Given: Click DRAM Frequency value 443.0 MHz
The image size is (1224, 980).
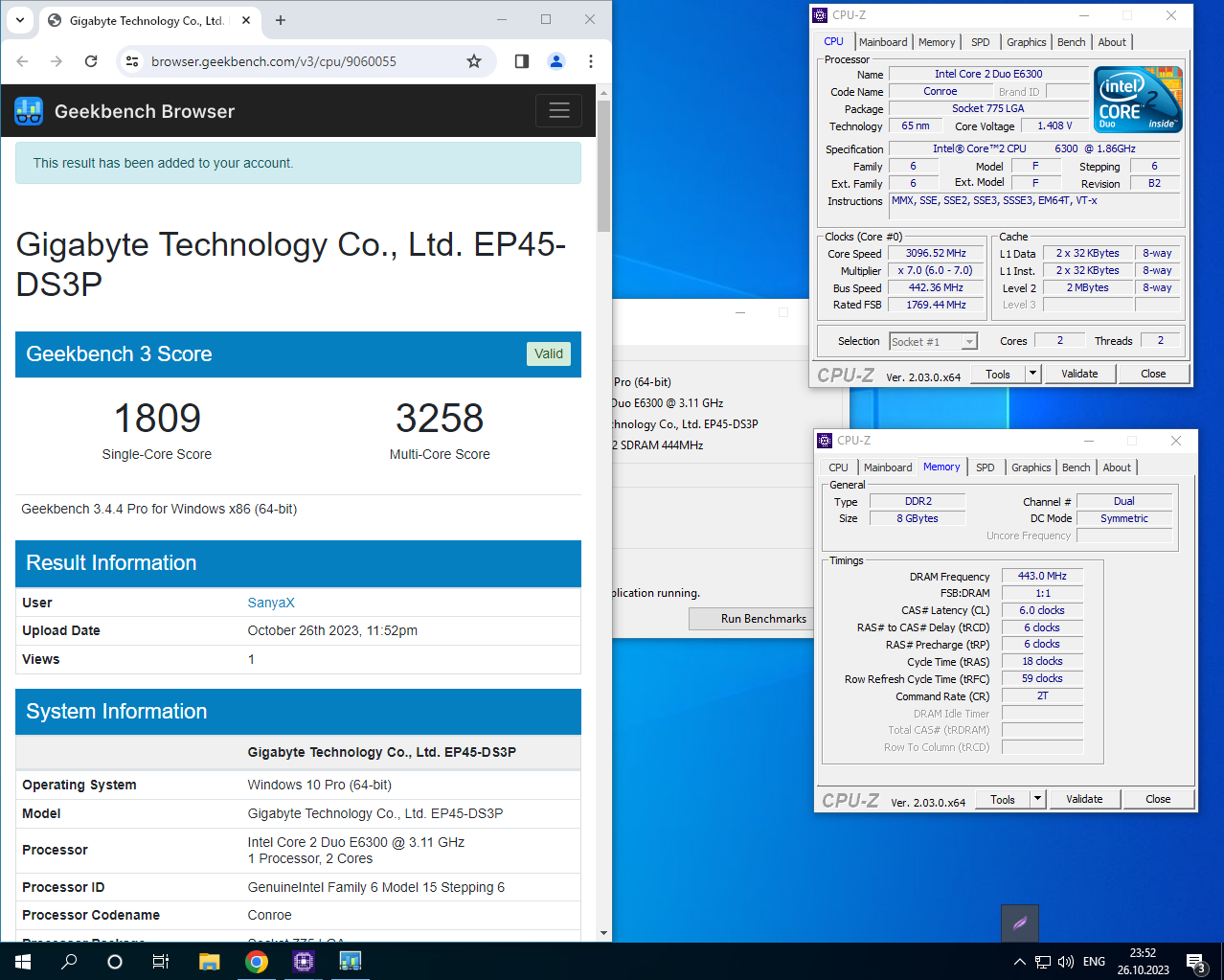Looking at the screenshot, I should pos(1042,576).
